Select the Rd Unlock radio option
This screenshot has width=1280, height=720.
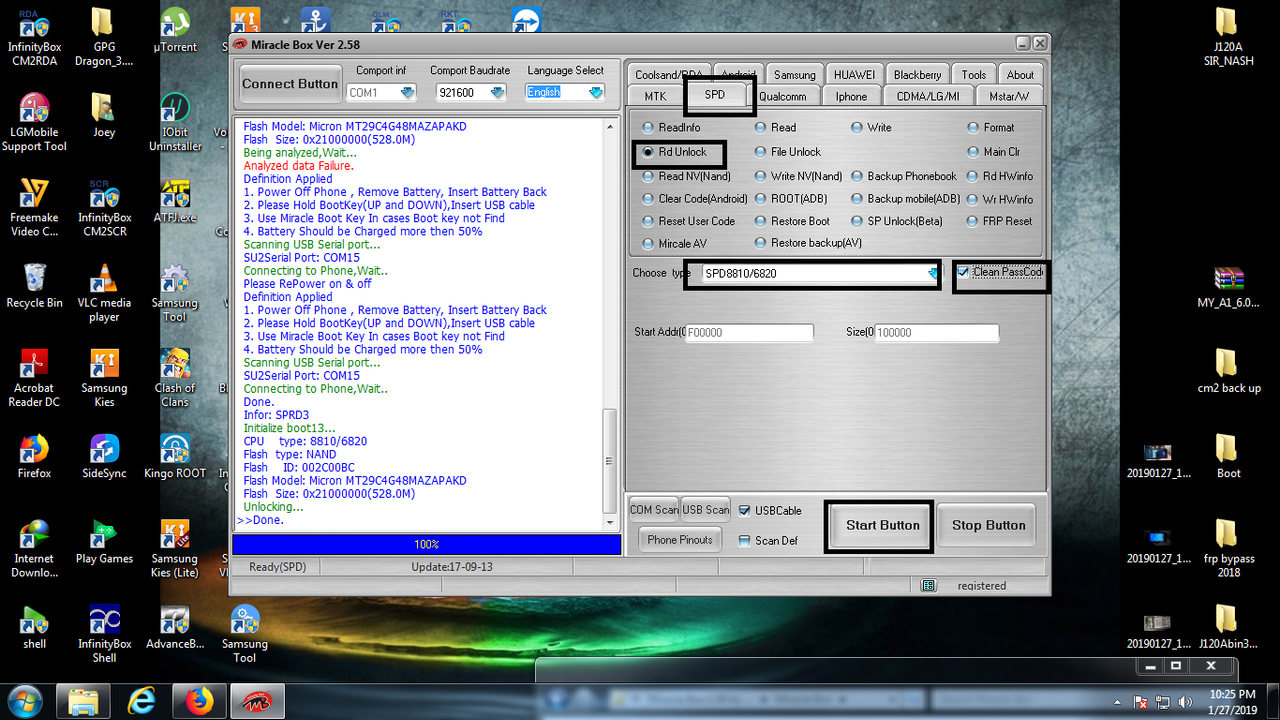674,152
